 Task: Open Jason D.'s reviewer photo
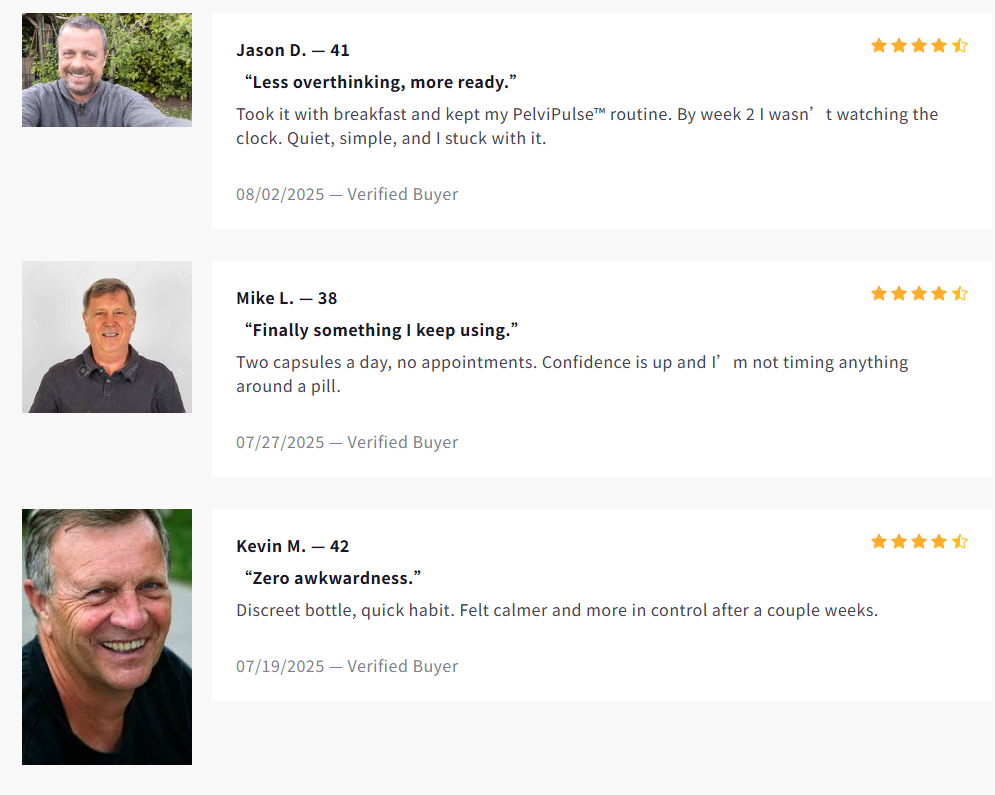click(x=107, y=70)
